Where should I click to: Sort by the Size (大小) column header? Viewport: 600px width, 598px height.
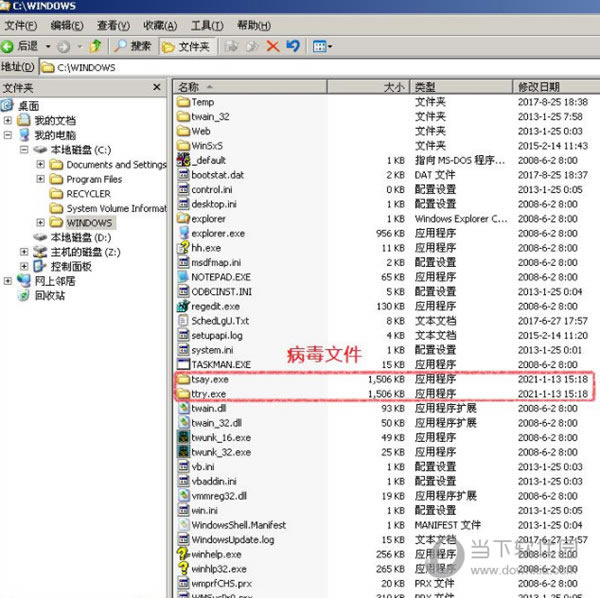click(x=368, y=87)
